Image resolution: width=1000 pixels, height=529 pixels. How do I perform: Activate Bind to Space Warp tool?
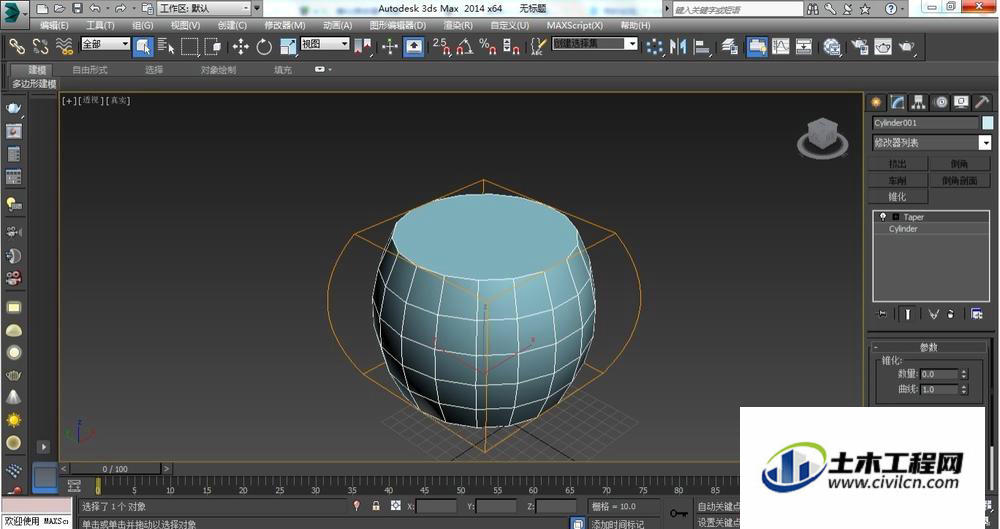point(64,46)
